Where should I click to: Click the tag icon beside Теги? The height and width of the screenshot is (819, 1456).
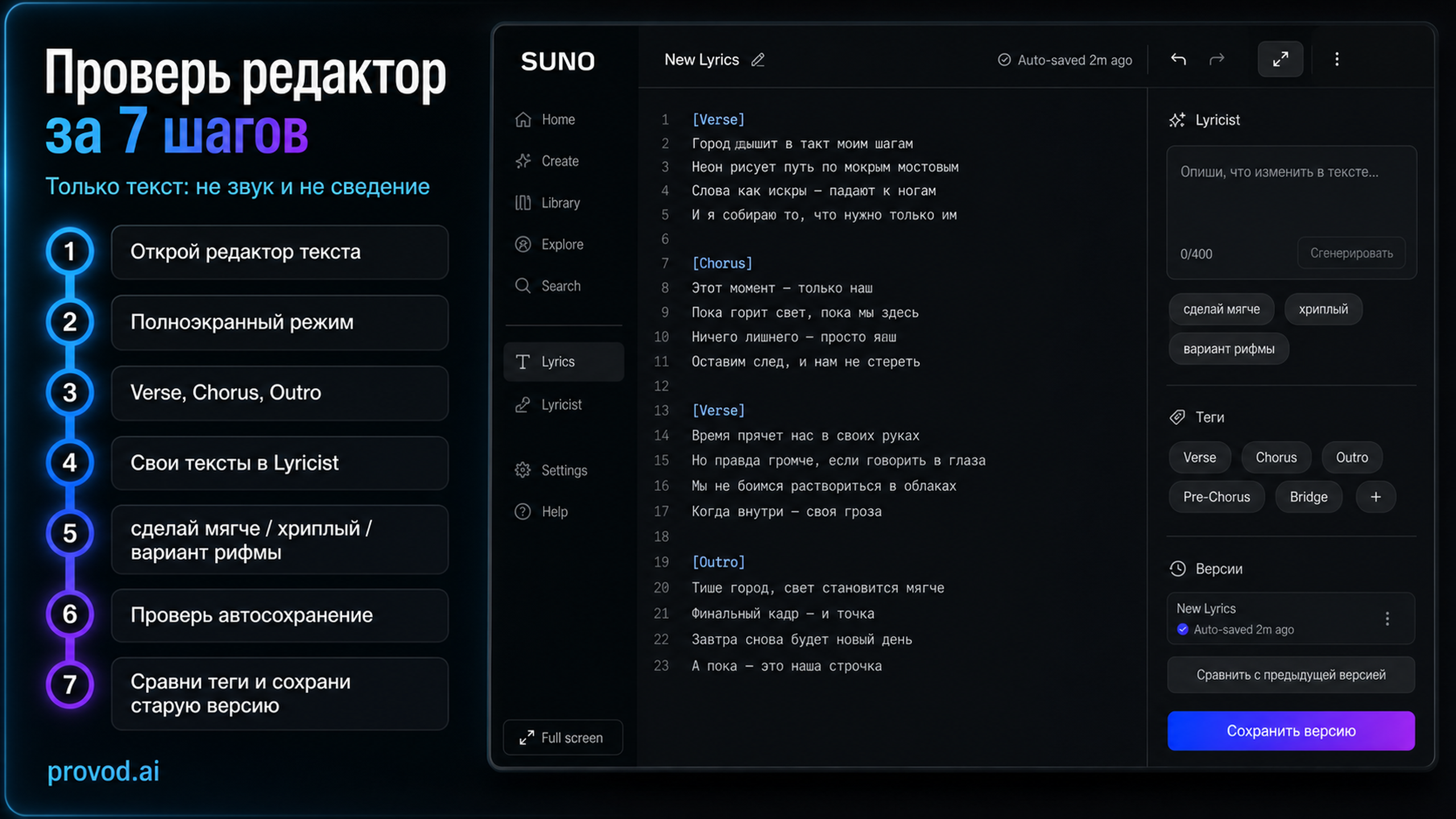1177,417
